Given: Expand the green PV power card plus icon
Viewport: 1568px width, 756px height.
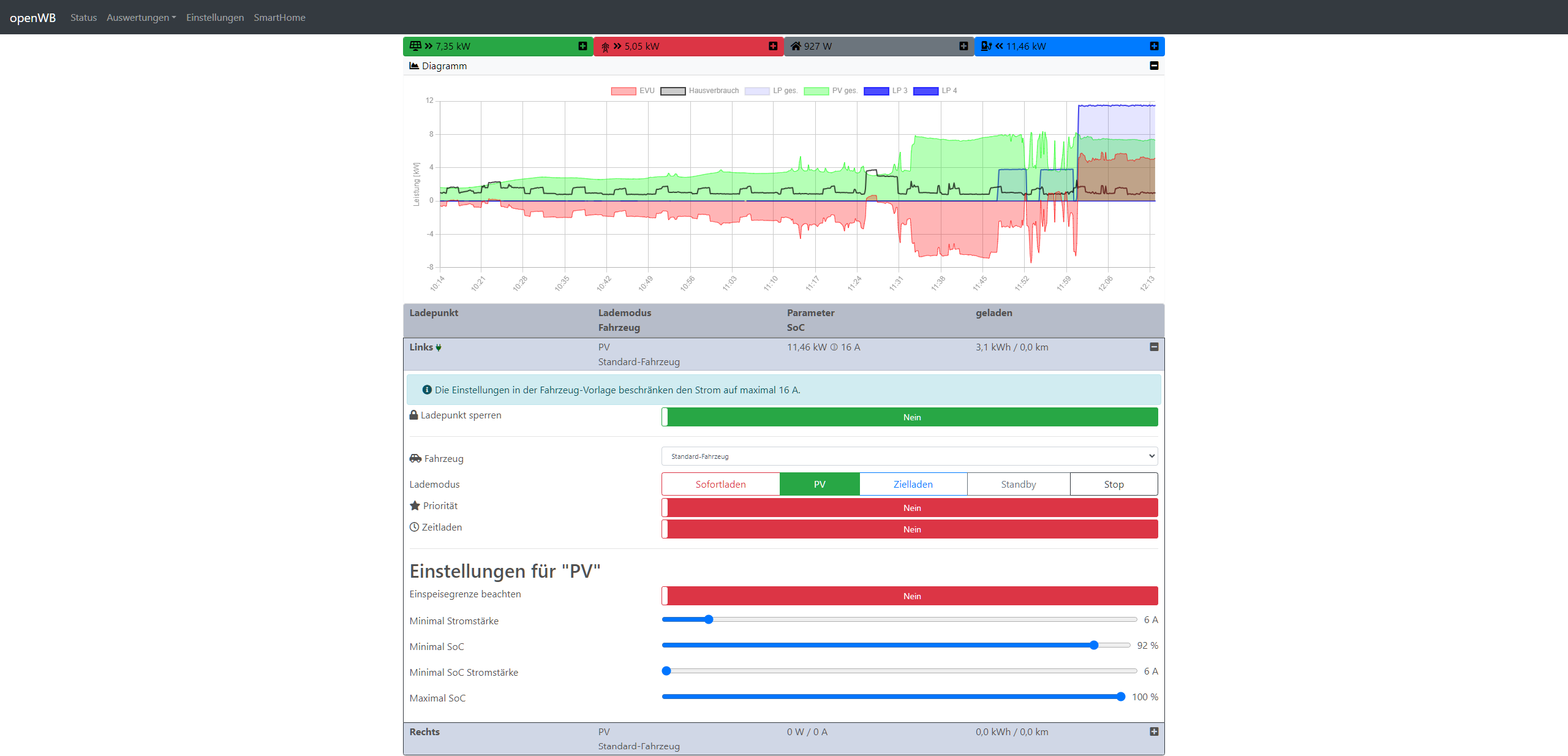Looking at the screenshot, I should (x=582, y=46).
